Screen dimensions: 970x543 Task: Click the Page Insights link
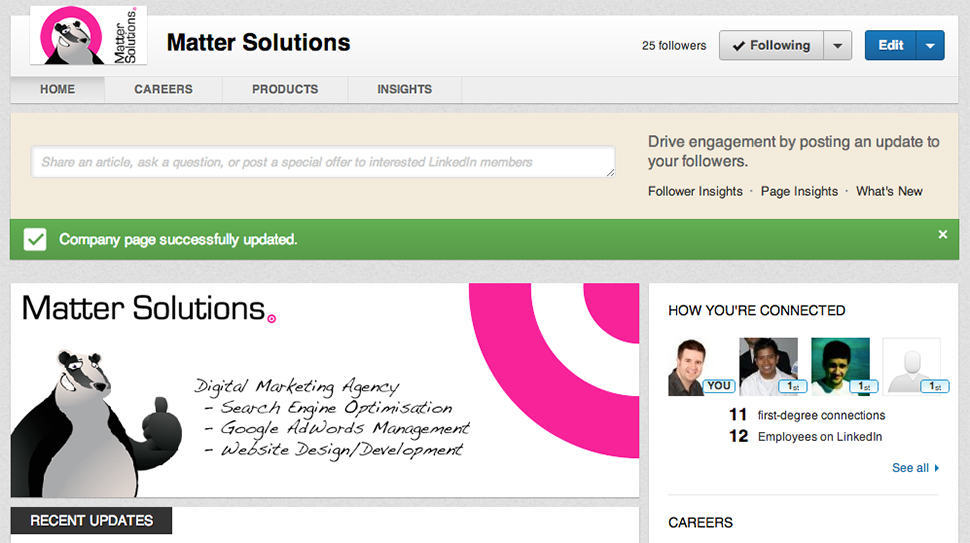point(799,191)
